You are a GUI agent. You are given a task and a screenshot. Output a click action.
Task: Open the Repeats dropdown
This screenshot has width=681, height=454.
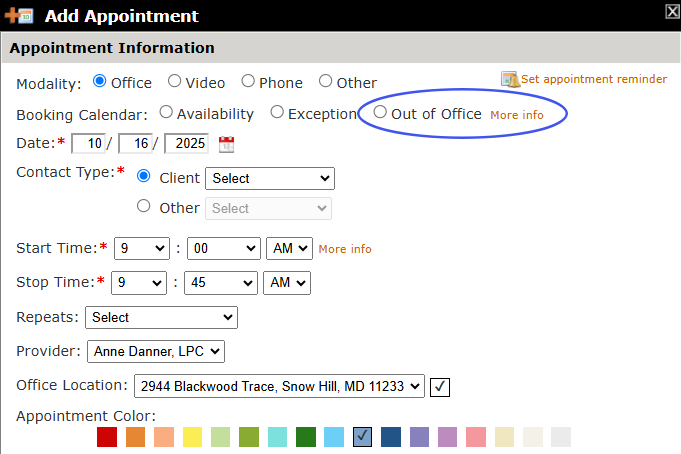[162, 318]
